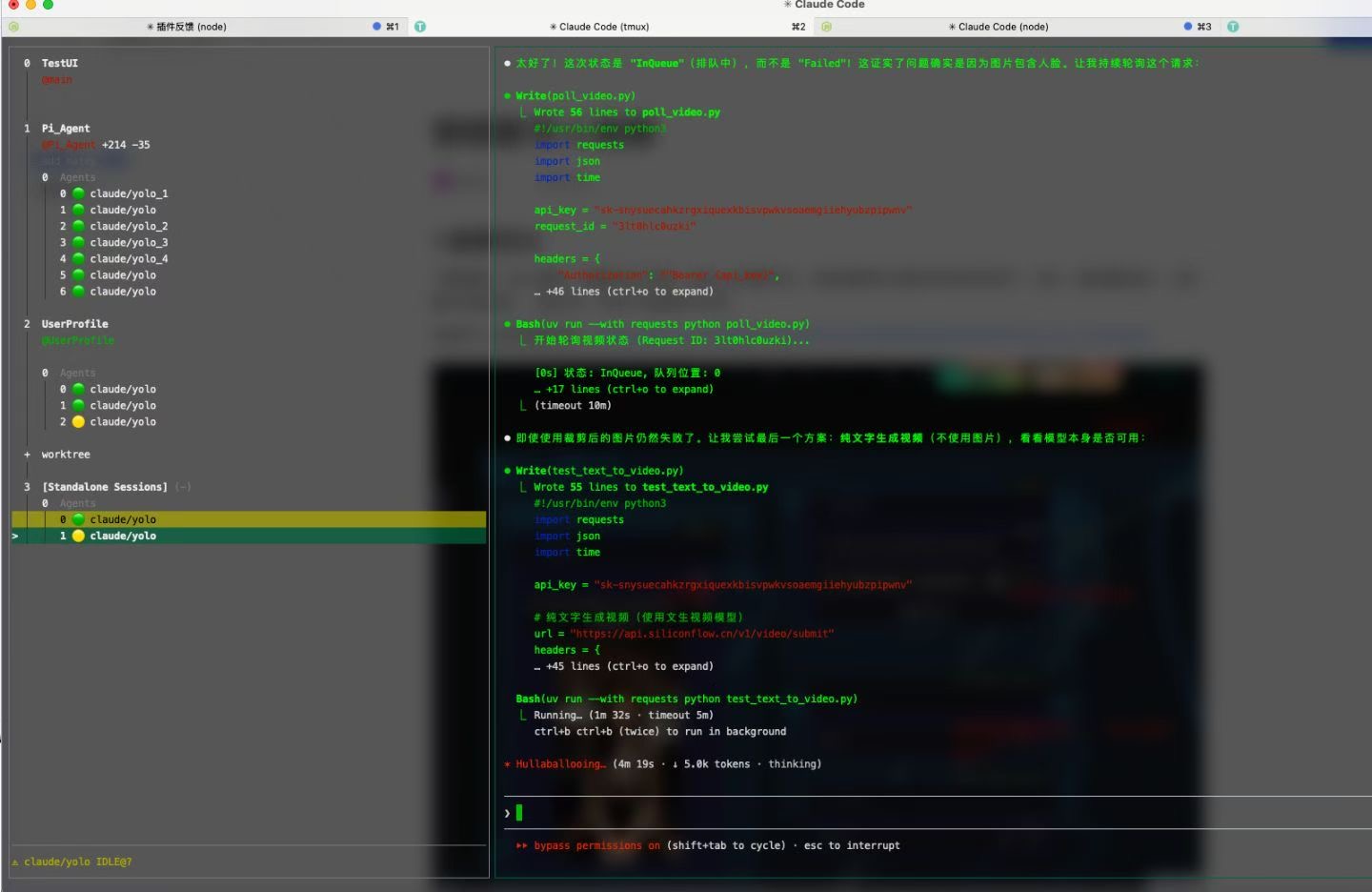Click green status dot of claude/yolo_1
Image resolution: width=1372 pixels, height=892 pixels.
click(79, 193)
